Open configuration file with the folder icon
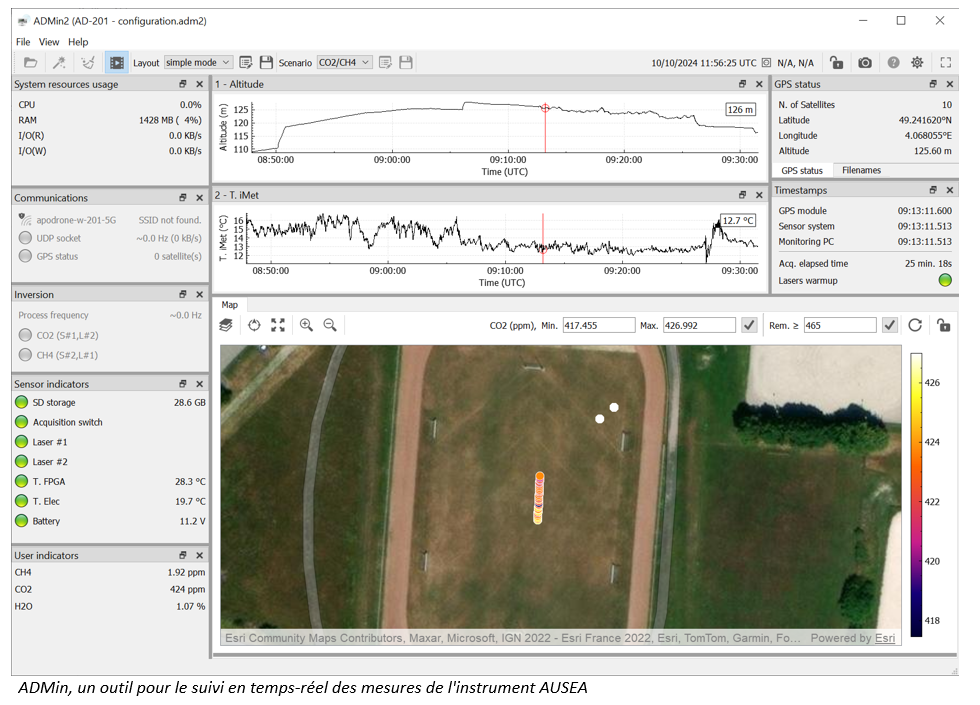Viewport: 980px width, 705px height. pyautogui.click(x=30, y=62)
